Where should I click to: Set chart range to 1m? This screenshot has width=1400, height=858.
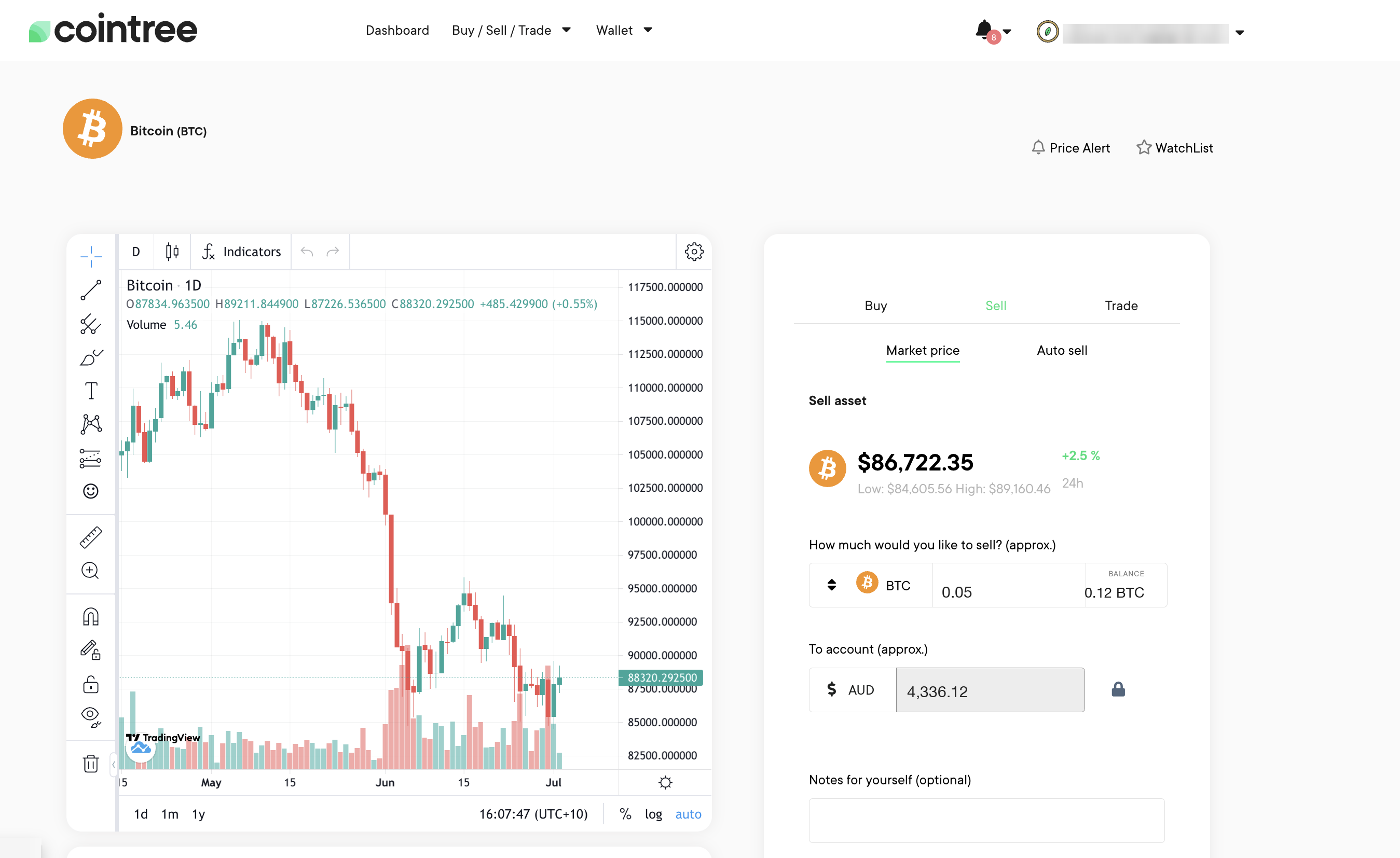click(170, 814)
